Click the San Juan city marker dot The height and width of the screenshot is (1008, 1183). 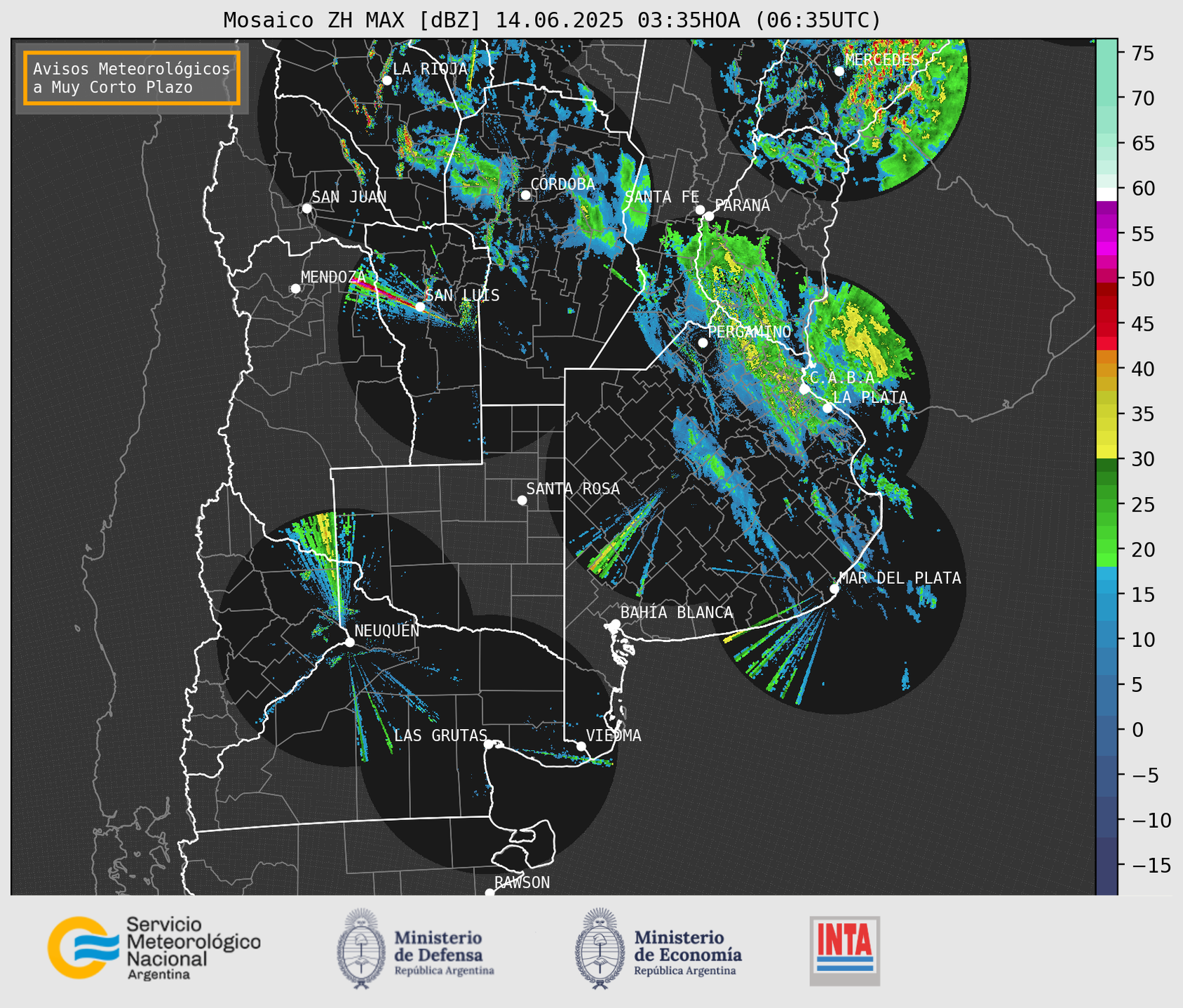pos(306,208)
